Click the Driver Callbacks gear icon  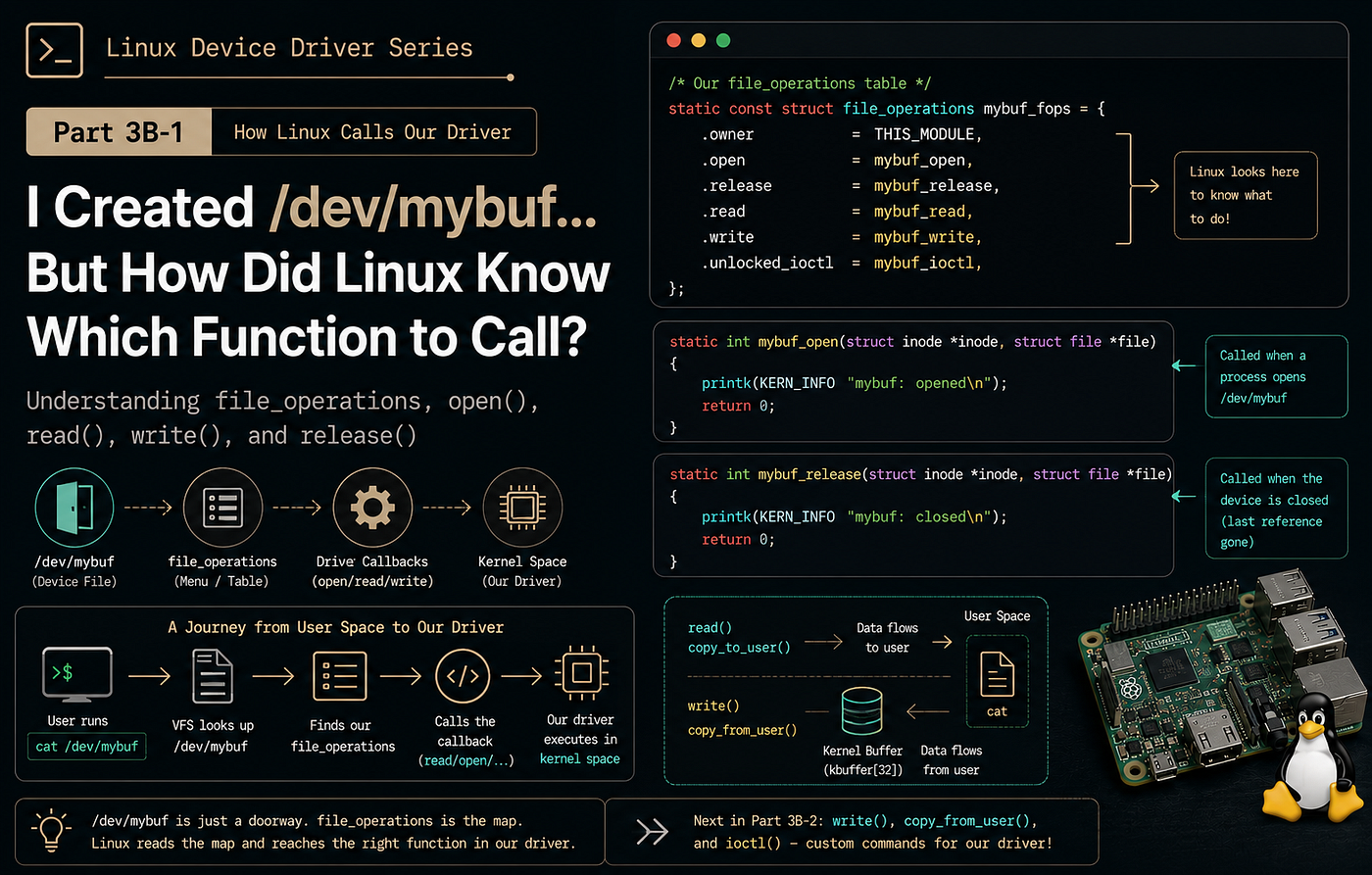coord(371,507)
